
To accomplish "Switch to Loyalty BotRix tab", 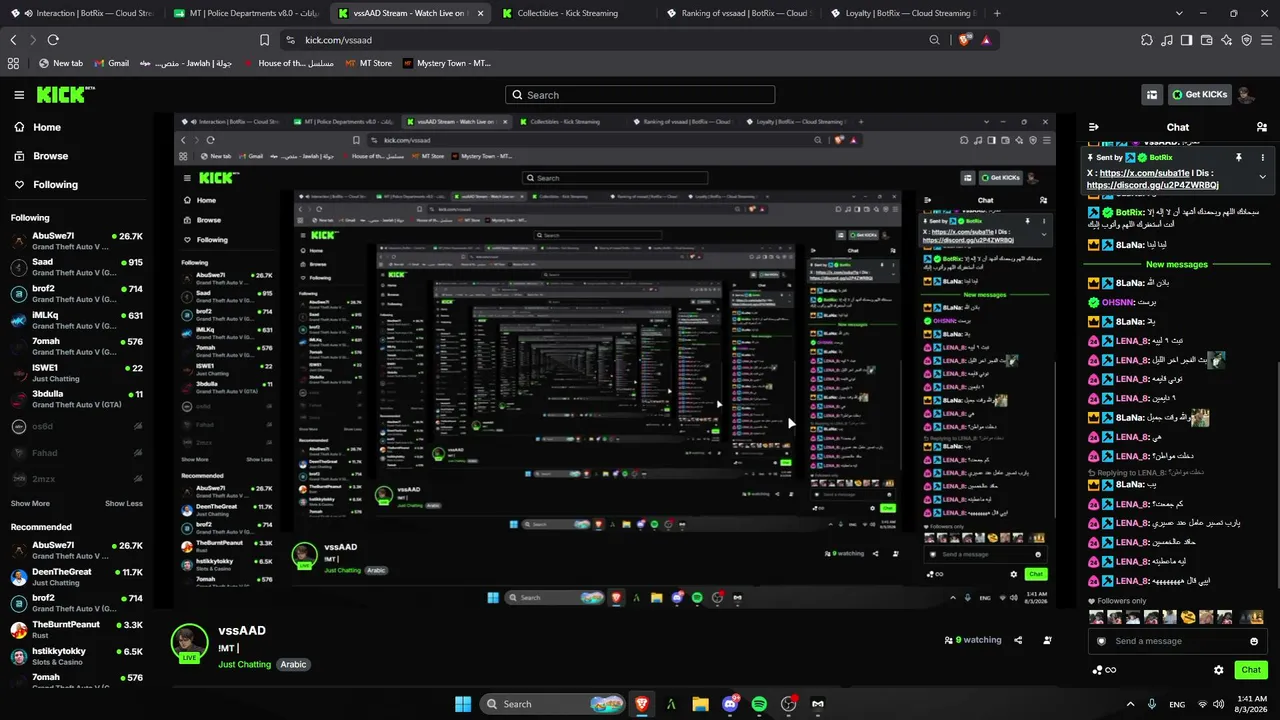I will click(x=902, y=13).
